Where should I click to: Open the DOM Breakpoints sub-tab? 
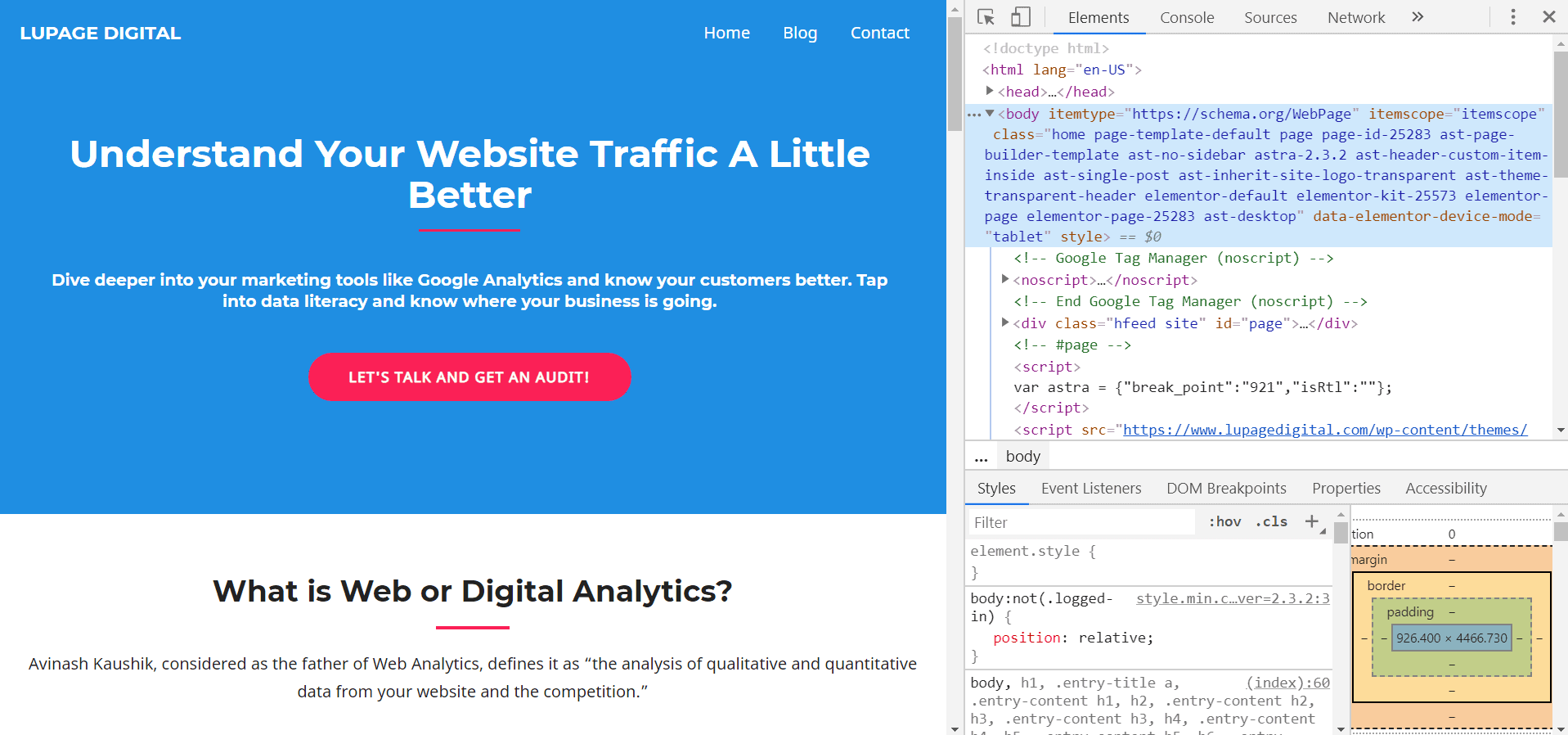point(1226,488)
